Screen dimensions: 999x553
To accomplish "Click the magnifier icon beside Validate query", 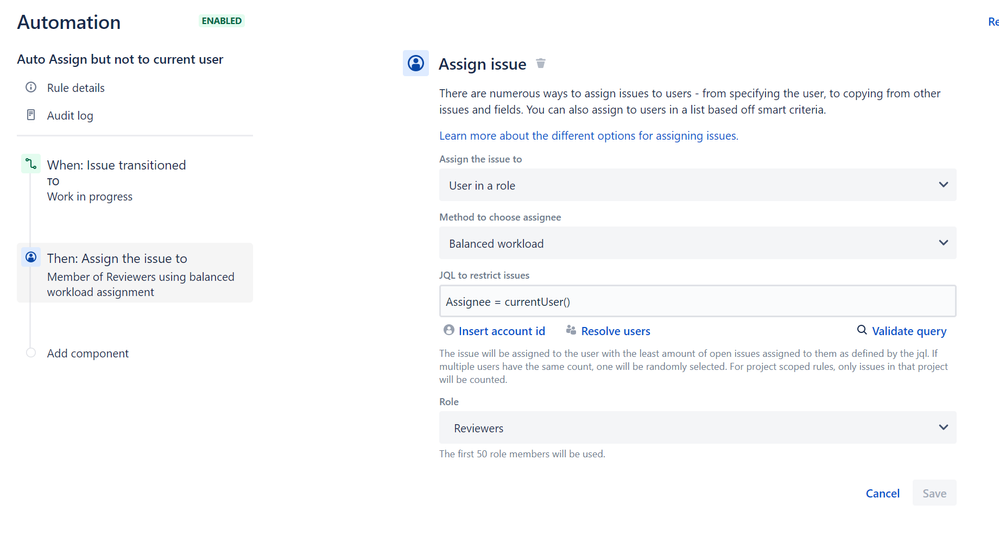I will [861, 330].
